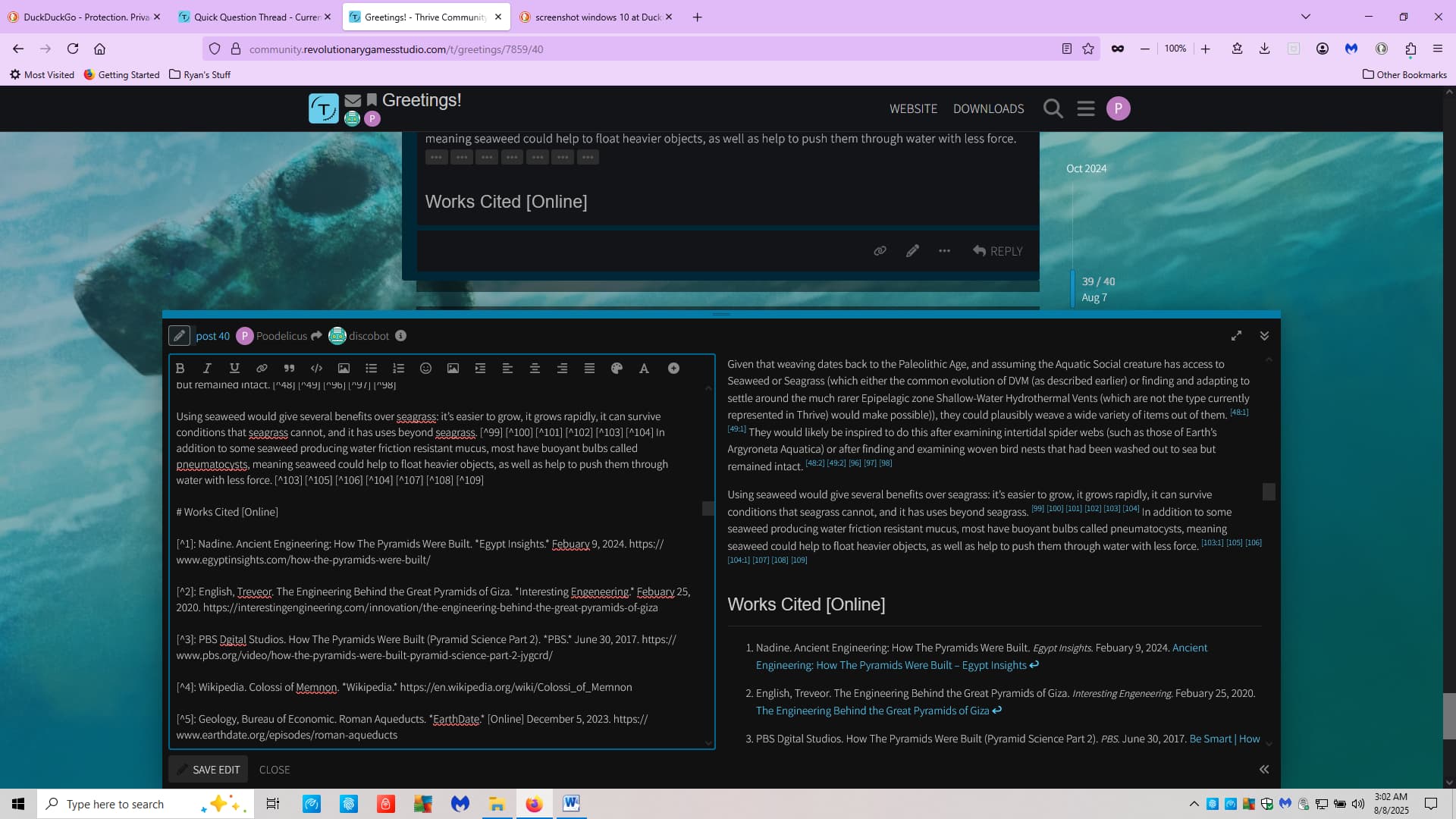Screen dimensions: 1456x819
Task: Toggle bold formatting in composer
Action: pos(180,369)
